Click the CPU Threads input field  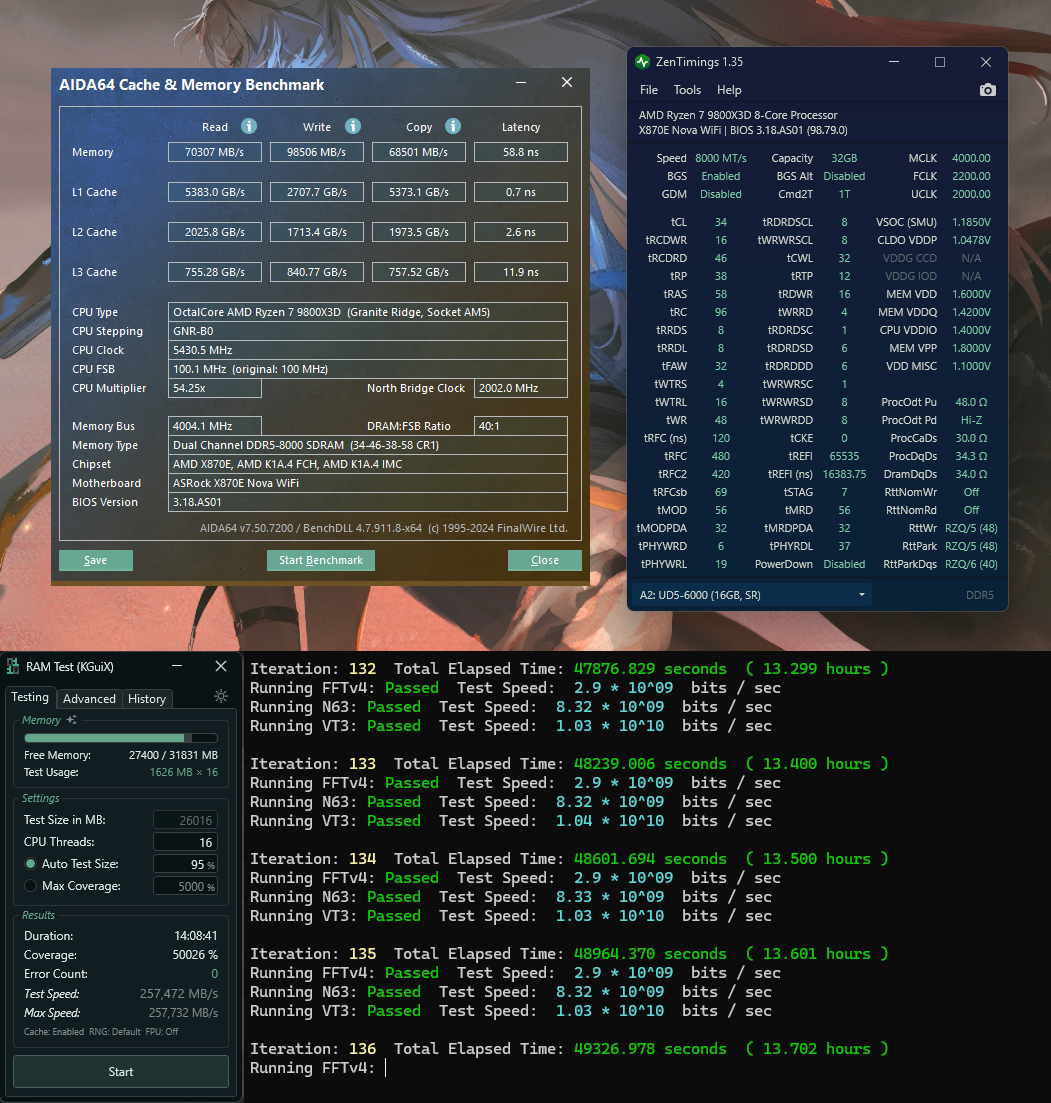click(185, 842)
